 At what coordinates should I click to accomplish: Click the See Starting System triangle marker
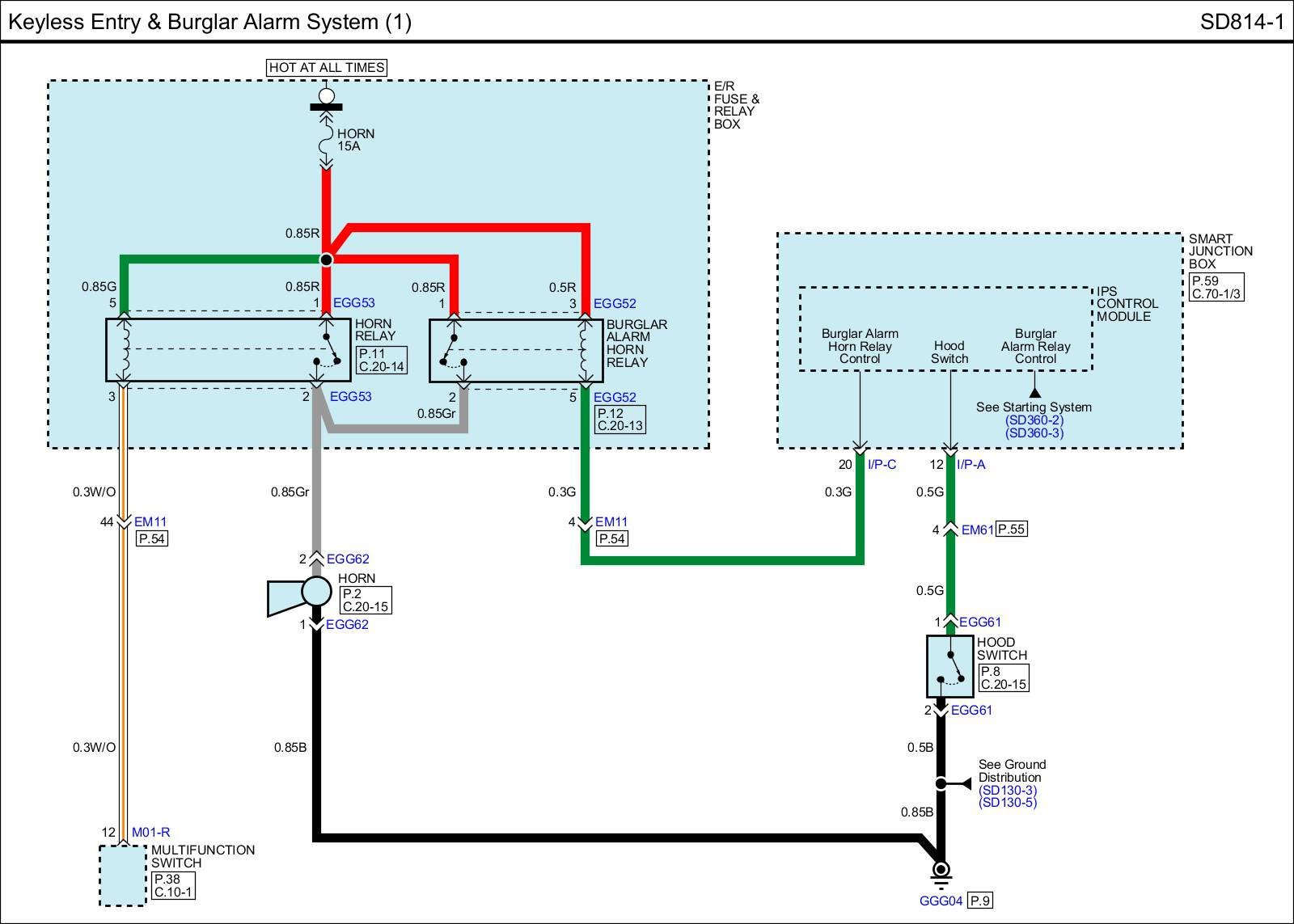coord(1034,393)
